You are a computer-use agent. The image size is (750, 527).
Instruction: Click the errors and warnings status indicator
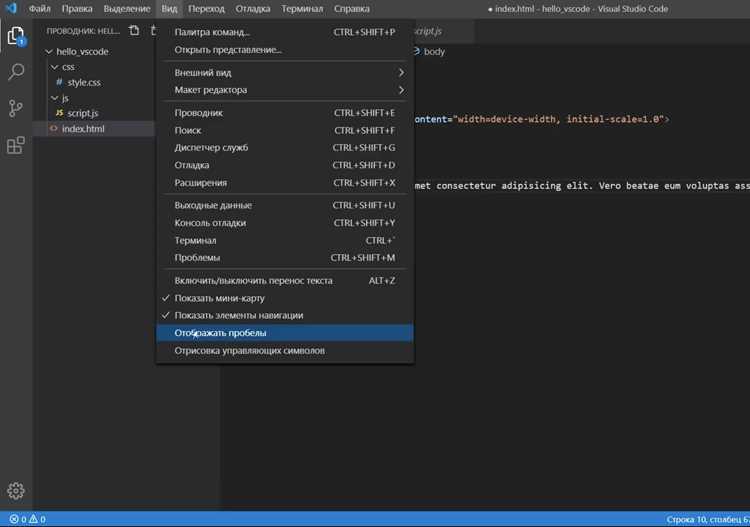27,519
